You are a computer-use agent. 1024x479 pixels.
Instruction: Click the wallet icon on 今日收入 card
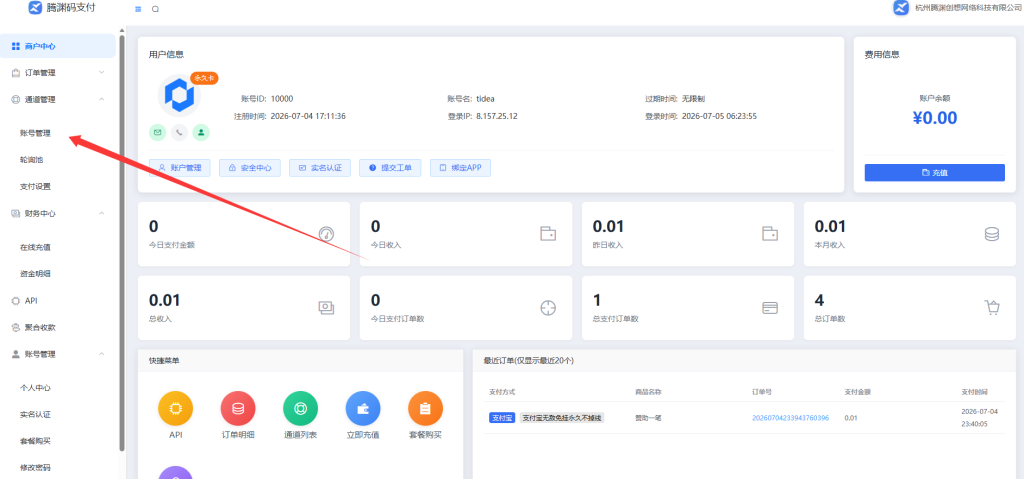tap(548, 234)
